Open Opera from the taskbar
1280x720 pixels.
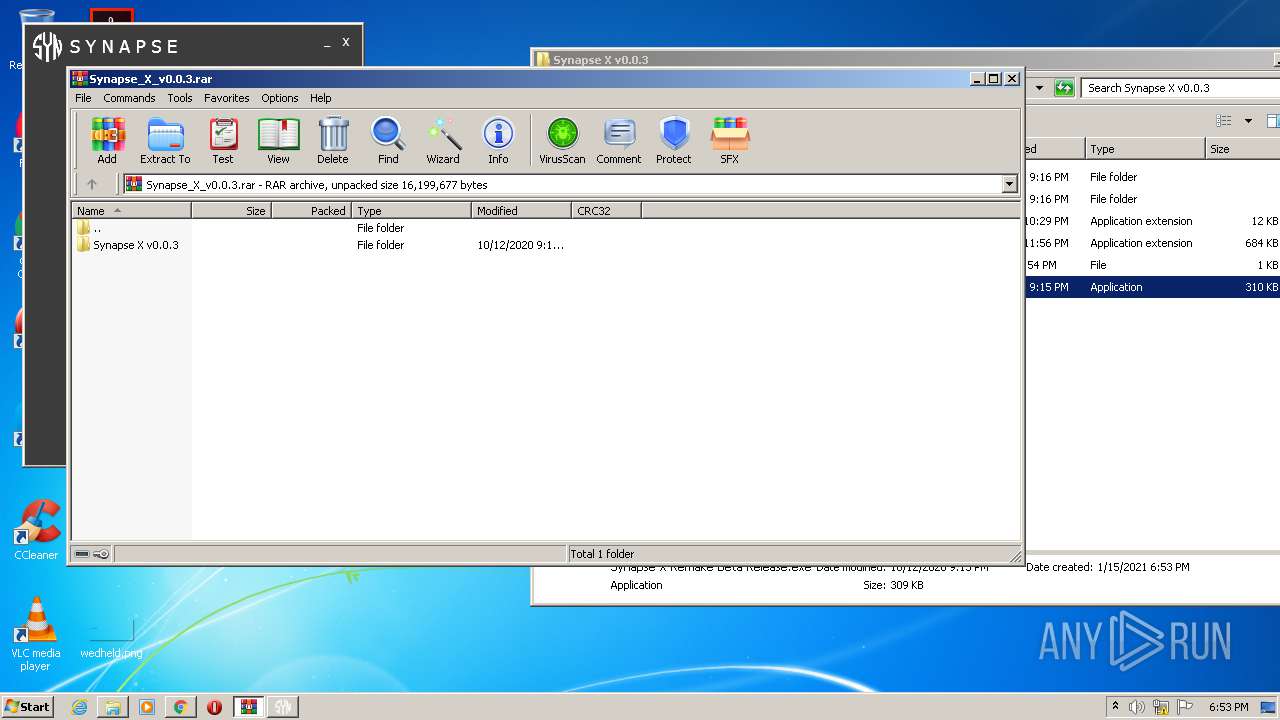[214, 707]
